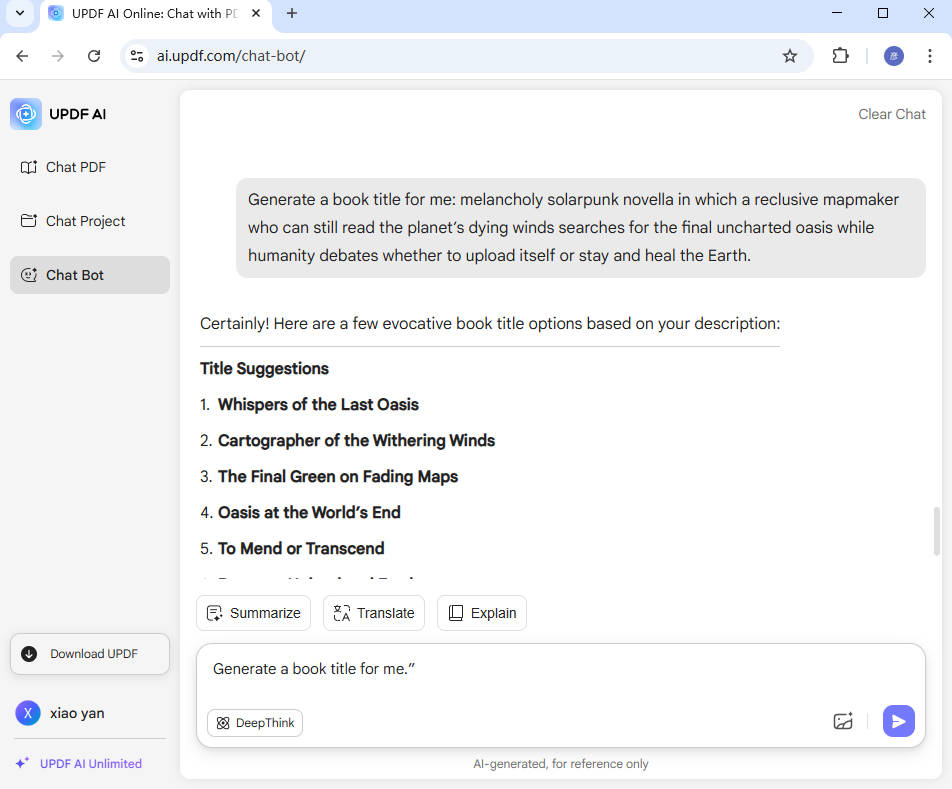This screenshot has height=789, width=952.
Task: Select the Chat Bot sidebar item
Action: [90, 275]
